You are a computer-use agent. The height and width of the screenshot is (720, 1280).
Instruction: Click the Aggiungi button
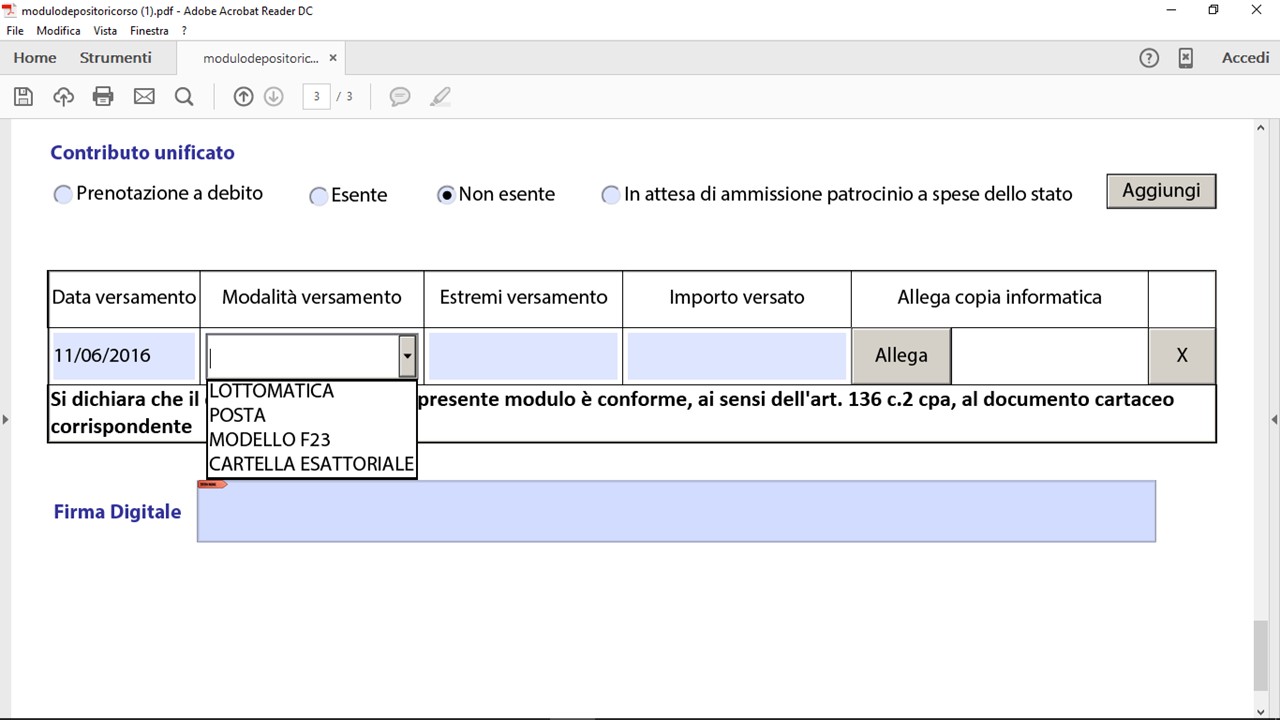(1161, 191)
